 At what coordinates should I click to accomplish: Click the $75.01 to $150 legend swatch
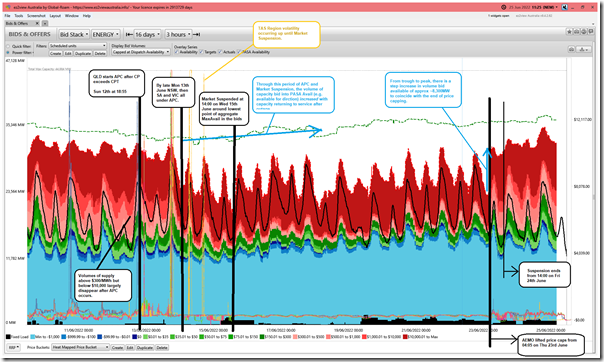point(231,337)
